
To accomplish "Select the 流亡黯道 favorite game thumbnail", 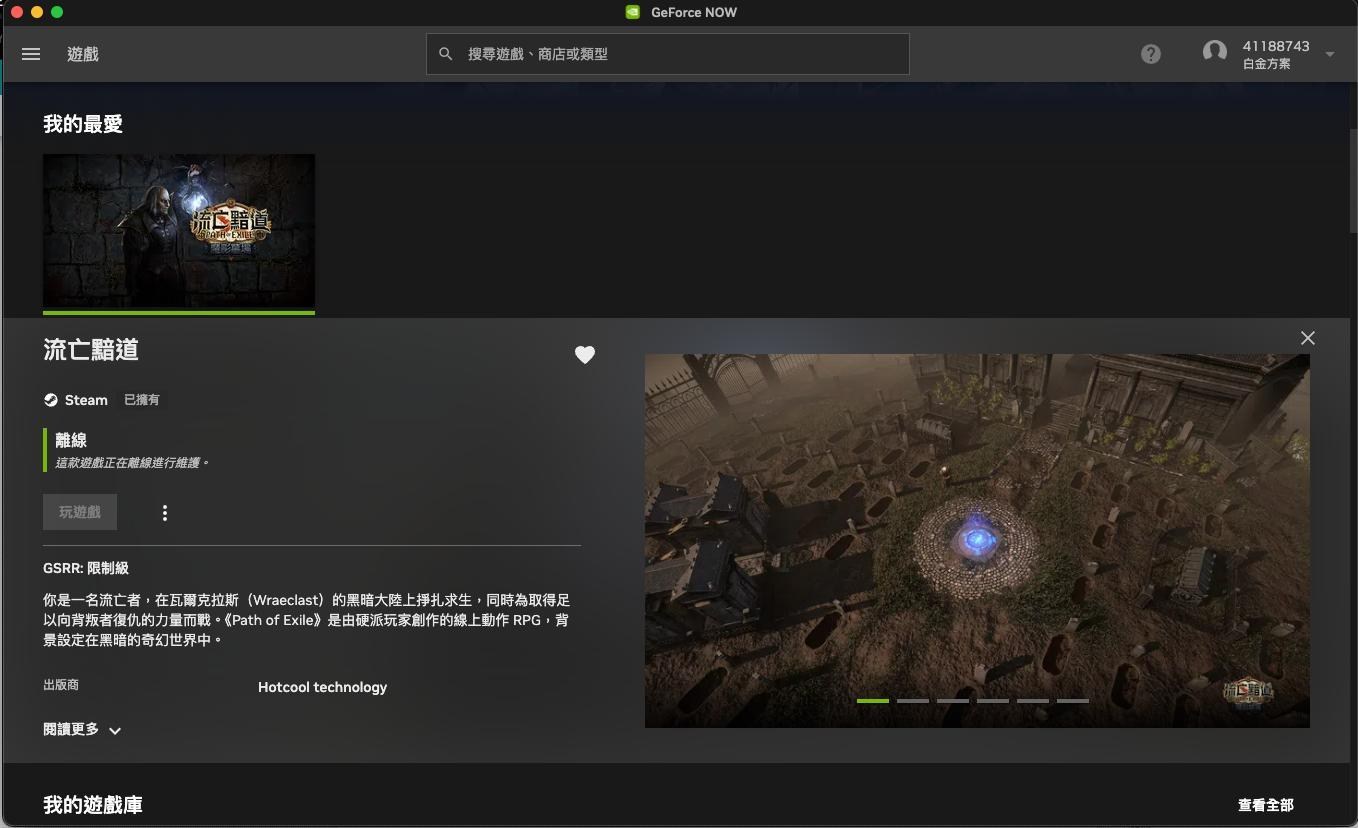I will pyautogui.click(x=179, y=232).
